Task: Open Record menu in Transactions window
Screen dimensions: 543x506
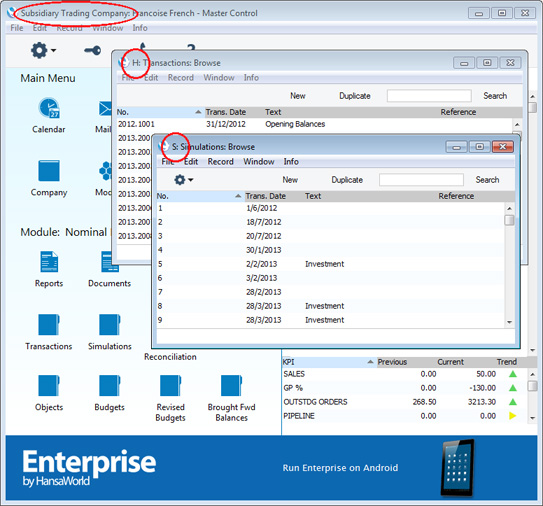Action: click(x=181, y=78)
